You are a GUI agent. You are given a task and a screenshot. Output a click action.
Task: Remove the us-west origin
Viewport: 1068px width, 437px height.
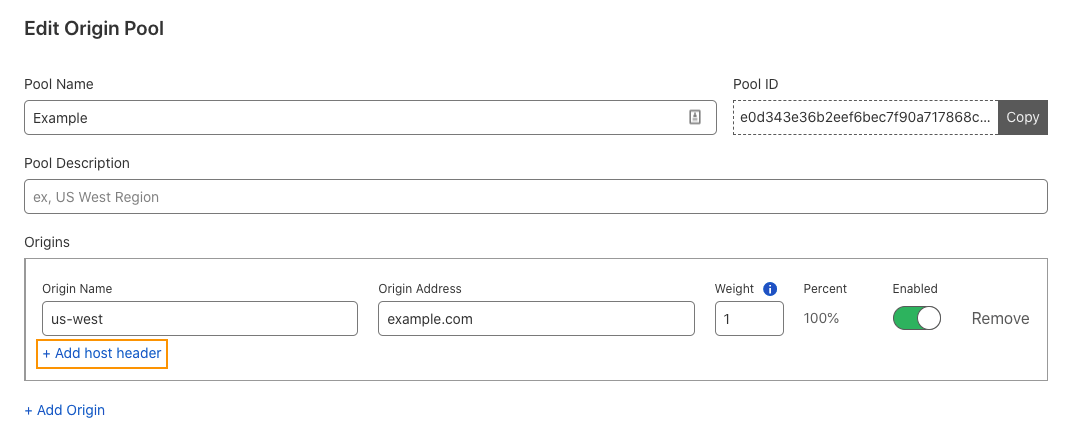[x=1000, y=318]
